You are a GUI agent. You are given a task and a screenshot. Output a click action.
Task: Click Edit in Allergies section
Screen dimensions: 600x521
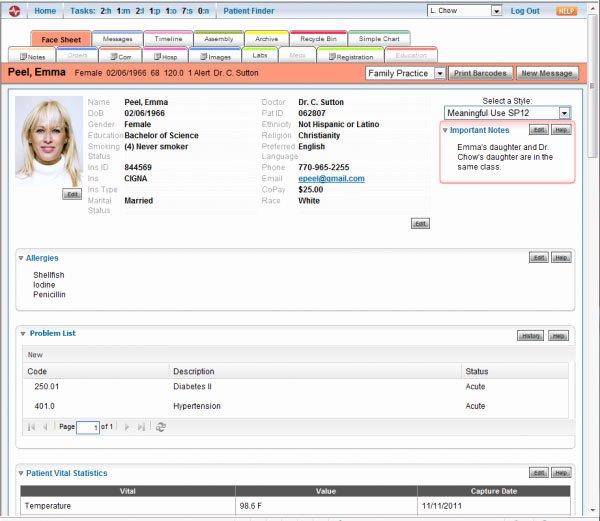pyautogui.click(x=539, y=258)
